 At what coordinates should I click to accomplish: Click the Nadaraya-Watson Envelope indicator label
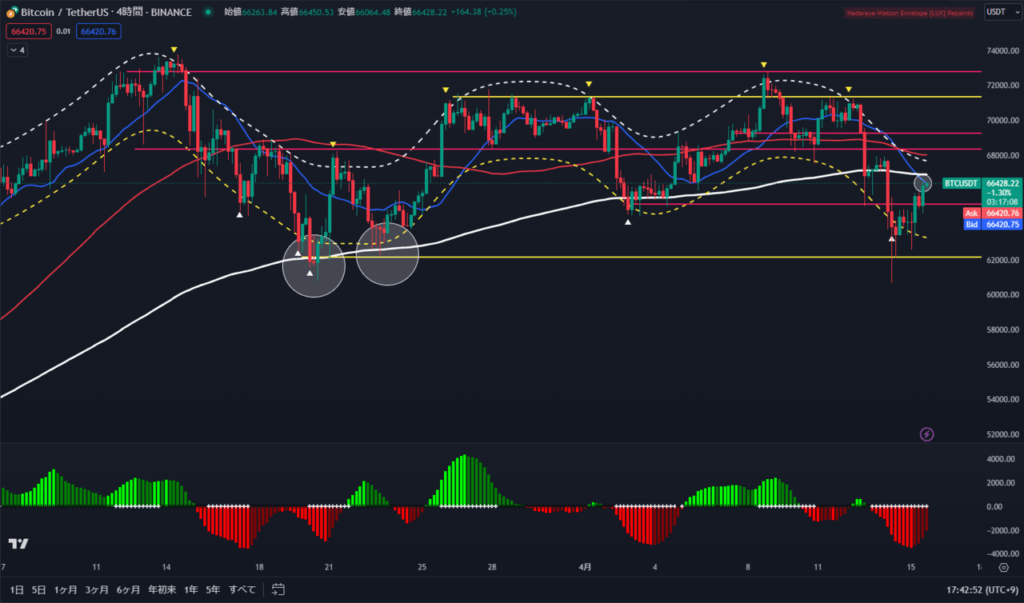tap(910, 12)
